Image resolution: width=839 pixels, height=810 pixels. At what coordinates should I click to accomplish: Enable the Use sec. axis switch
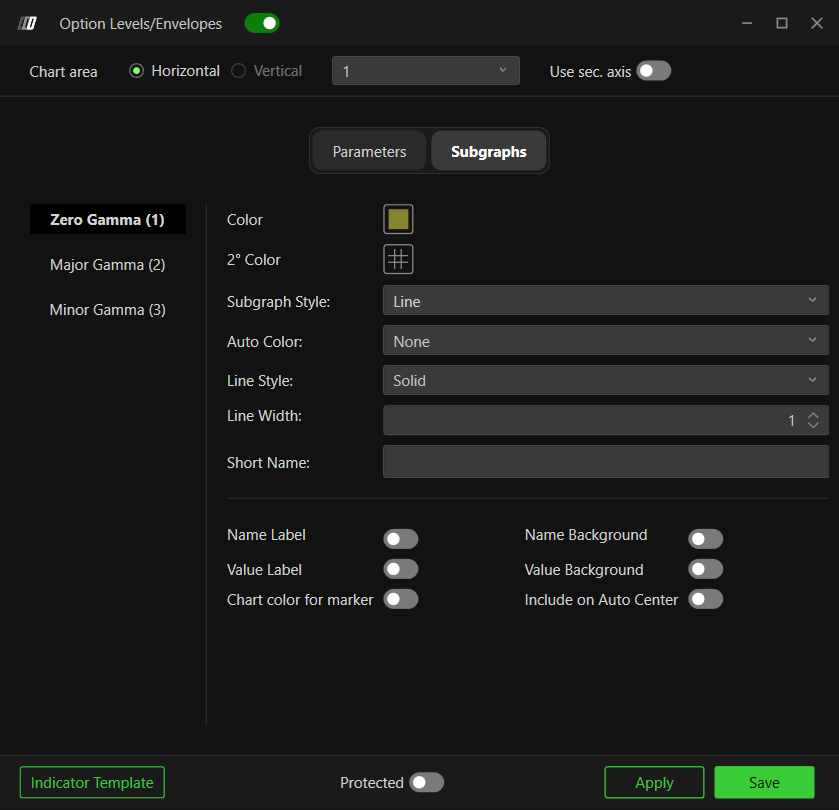point(653,71)
